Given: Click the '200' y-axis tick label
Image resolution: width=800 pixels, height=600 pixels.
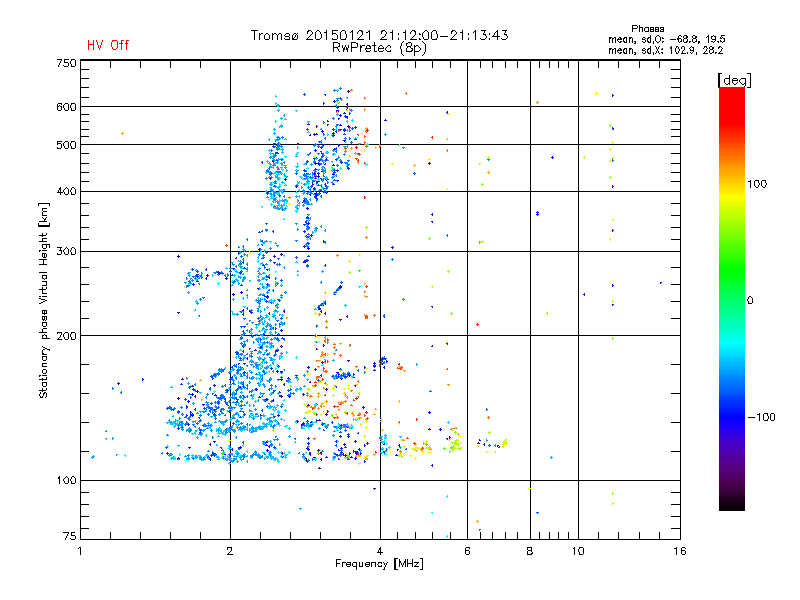Looking at the screenshot, I should (x=66, y=336).
